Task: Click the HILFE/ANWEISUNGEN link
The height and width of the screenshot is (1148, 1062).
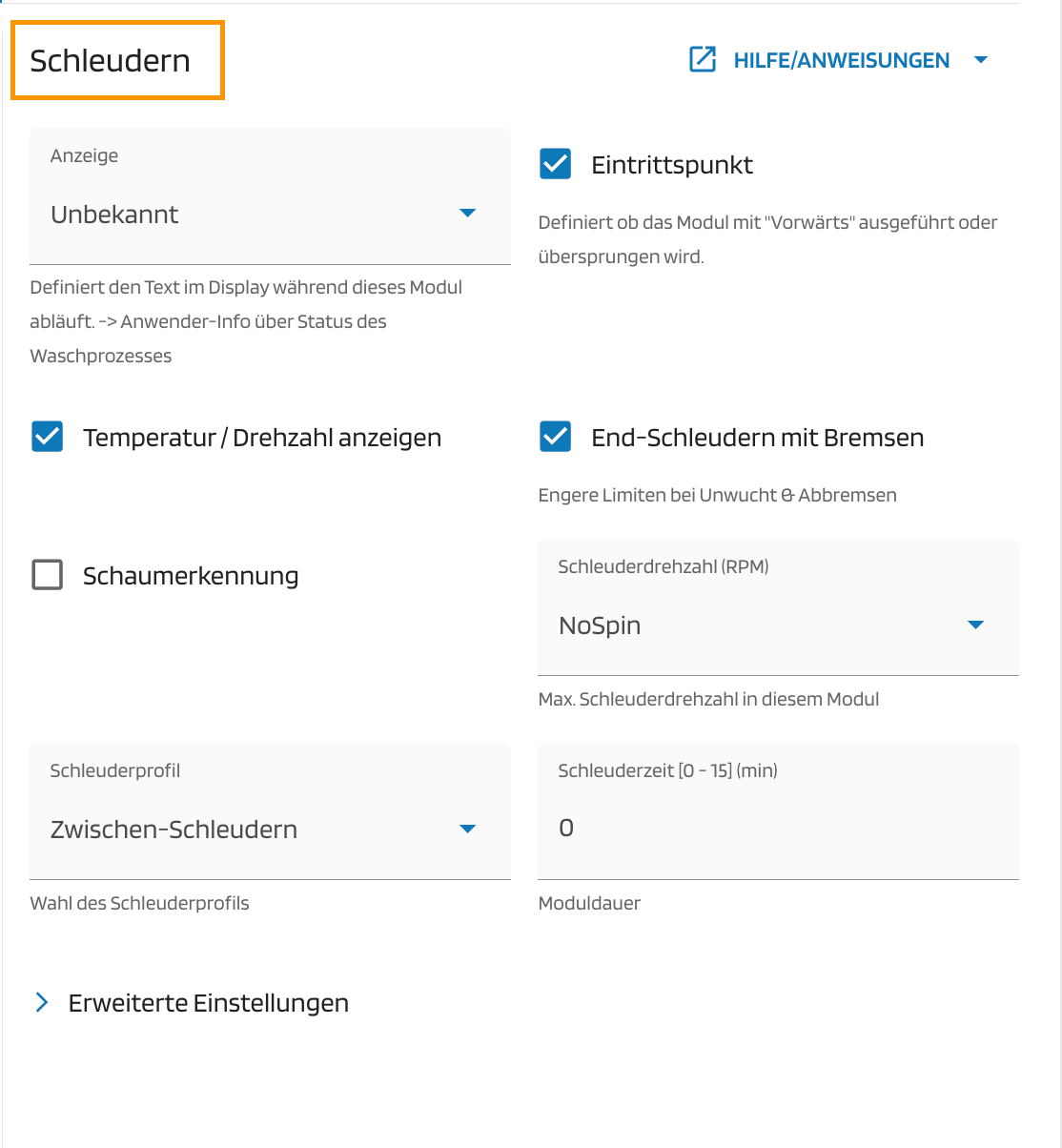Action: pyautogui.click(x=841, y=60)
